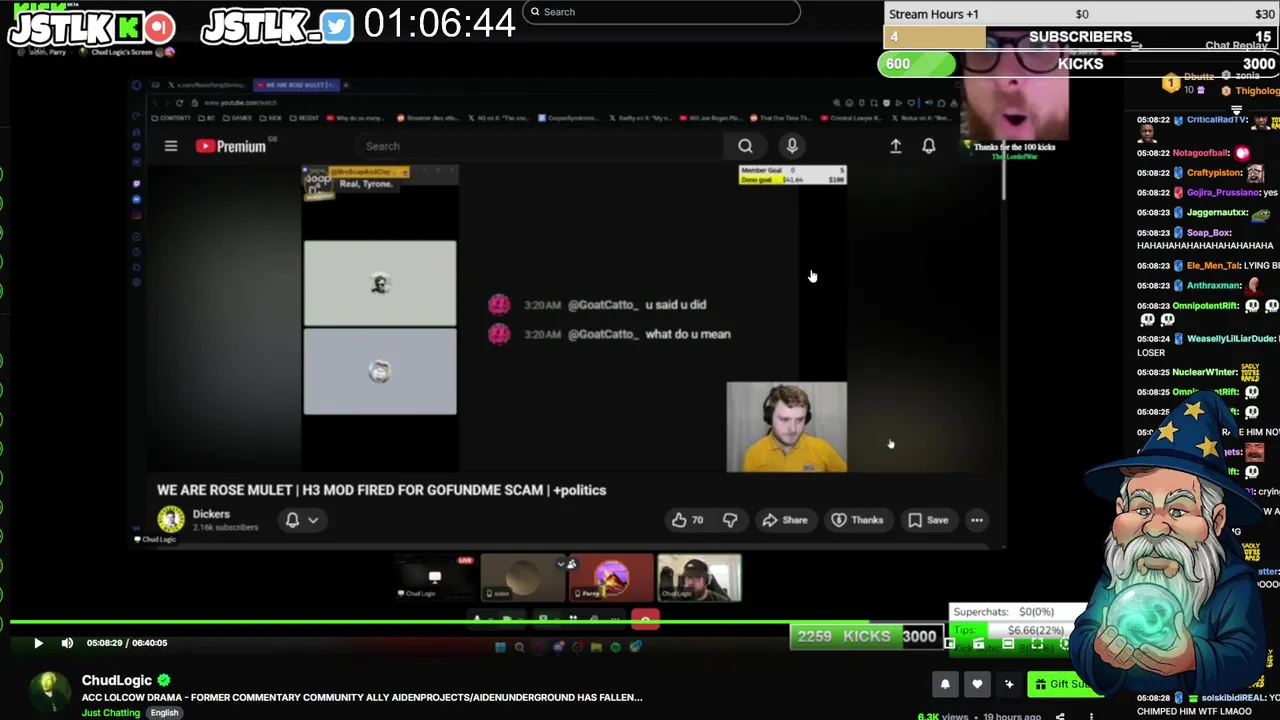Expand the subscription bell chevron dropdown
Screen dimensions: 1280x720
point(313,520)
